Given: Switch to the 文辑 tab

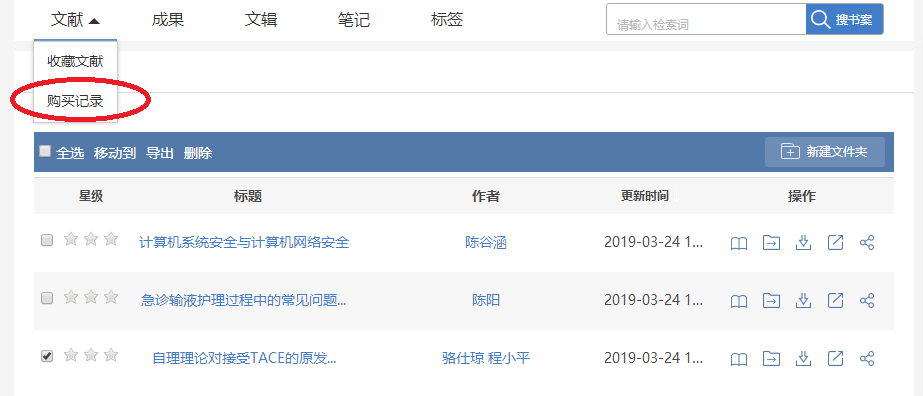Looking at the screenshot, I should [261, 20].
